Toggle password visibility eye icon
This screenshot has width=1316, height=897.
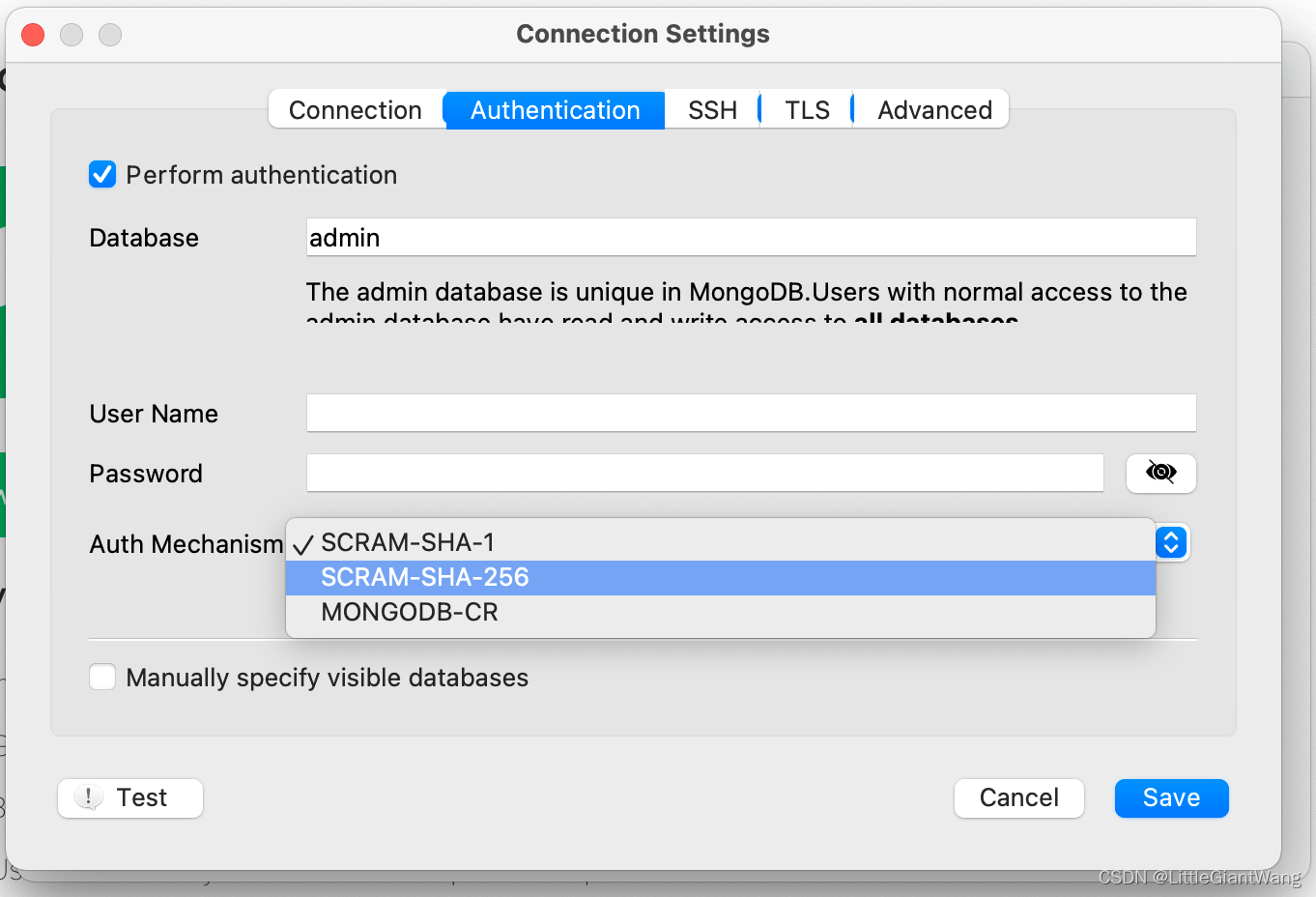1160,473
